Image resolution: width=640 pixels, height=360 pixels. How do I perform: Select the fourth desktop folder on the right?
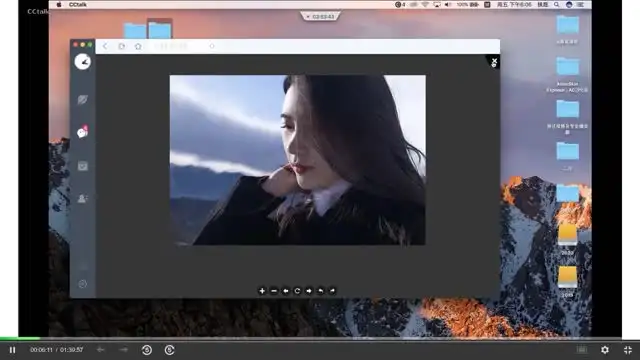pos(567,151)
